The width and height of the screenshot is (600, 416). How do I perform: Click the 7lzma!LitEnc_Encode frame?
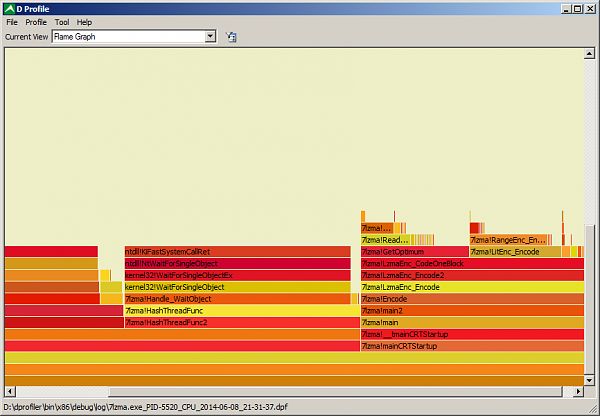point(515,252)
